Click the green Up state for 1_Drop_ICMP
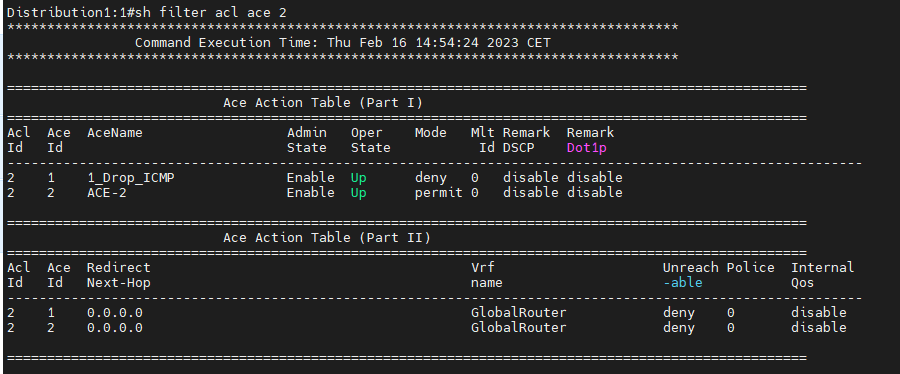900x374 pixels. click(x=359, y=178)
